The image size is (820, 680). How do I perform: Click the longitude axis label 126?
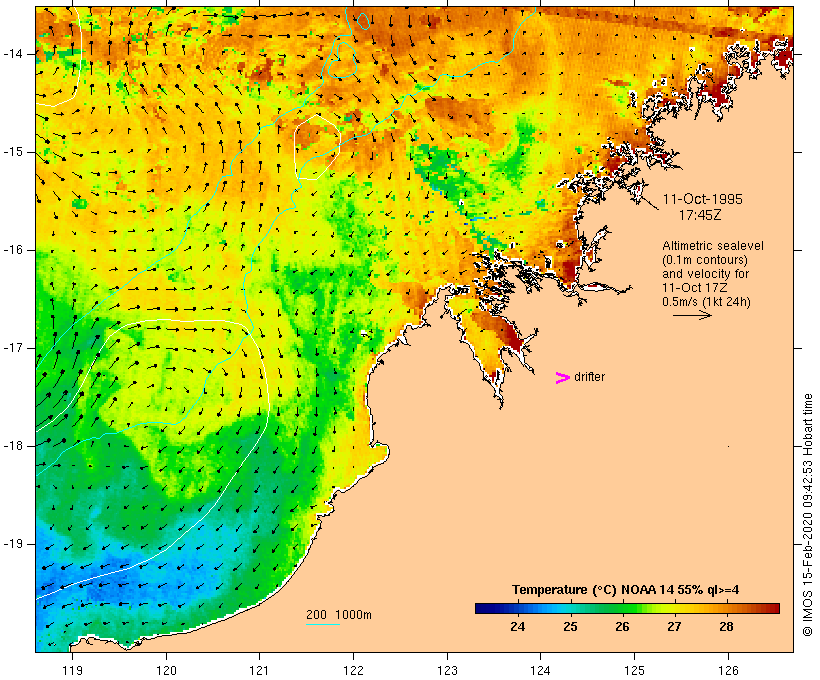coord(728,670)
